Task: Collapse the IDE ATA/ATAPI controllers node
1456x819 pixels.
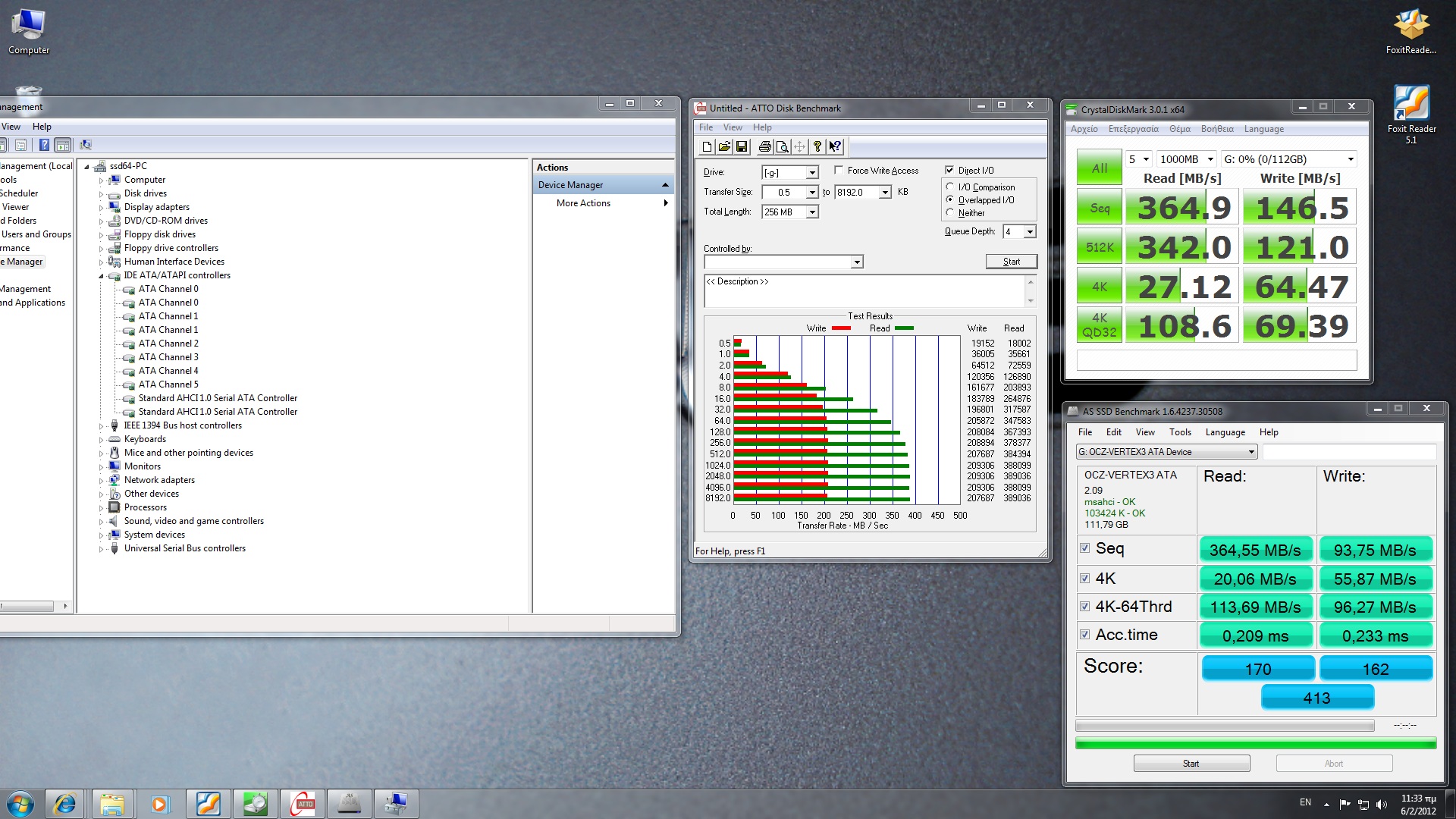Action: pos(100,276)
